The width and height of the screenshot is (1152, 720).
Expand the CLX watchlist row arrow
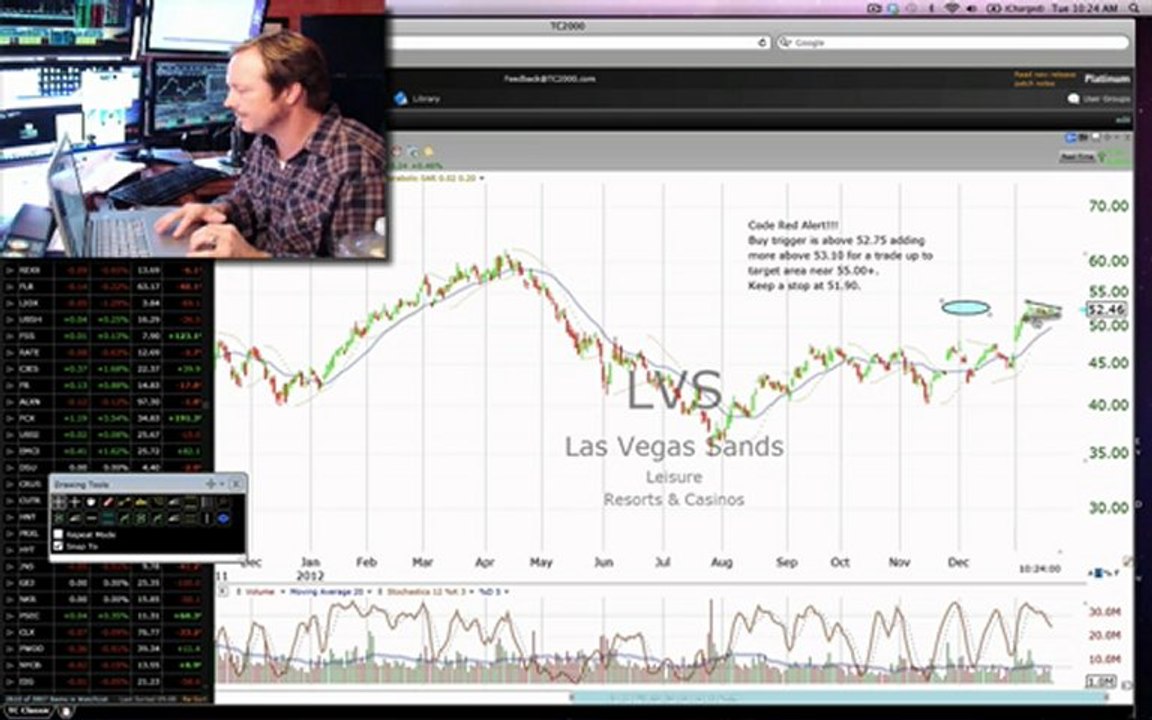(x=10, y=632)
